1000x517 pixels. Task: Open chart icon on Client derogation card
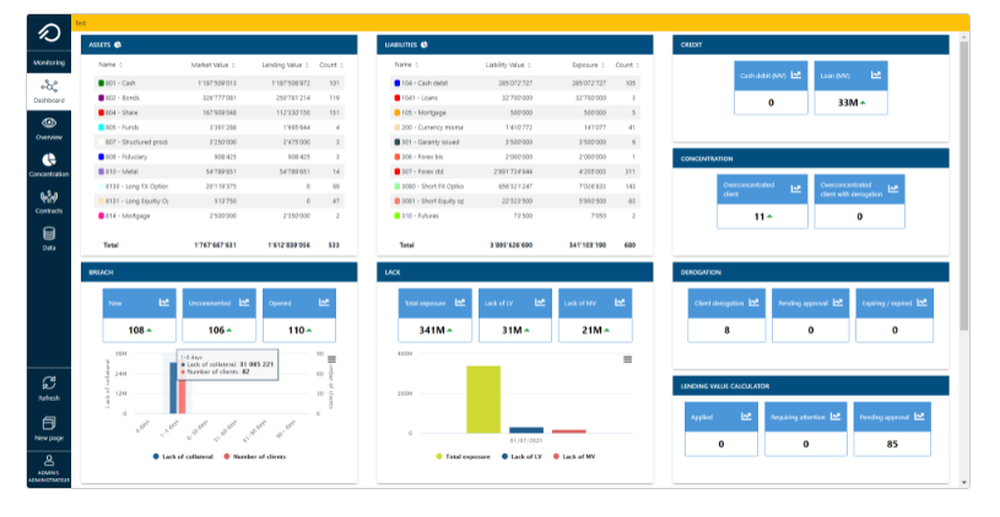pos(754,303)
